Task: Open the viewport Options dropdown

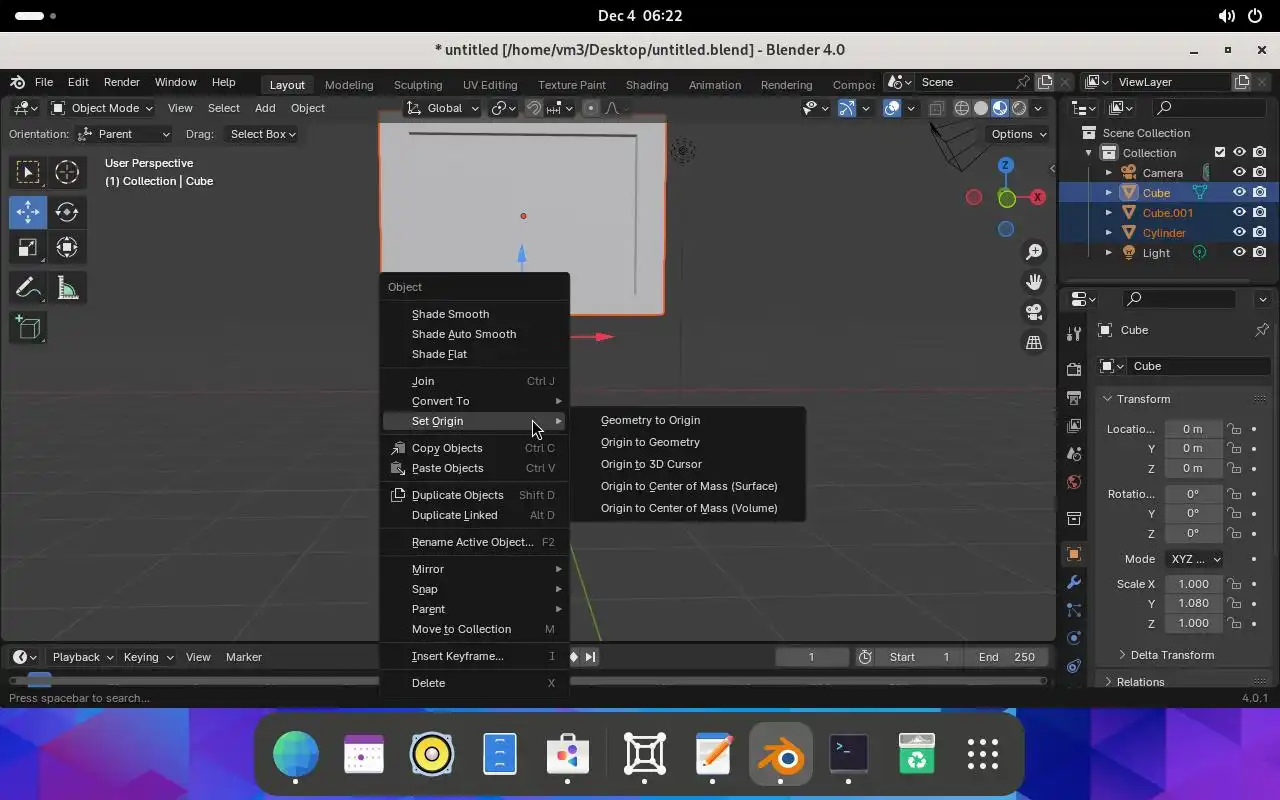Action: pos(1018,134)
